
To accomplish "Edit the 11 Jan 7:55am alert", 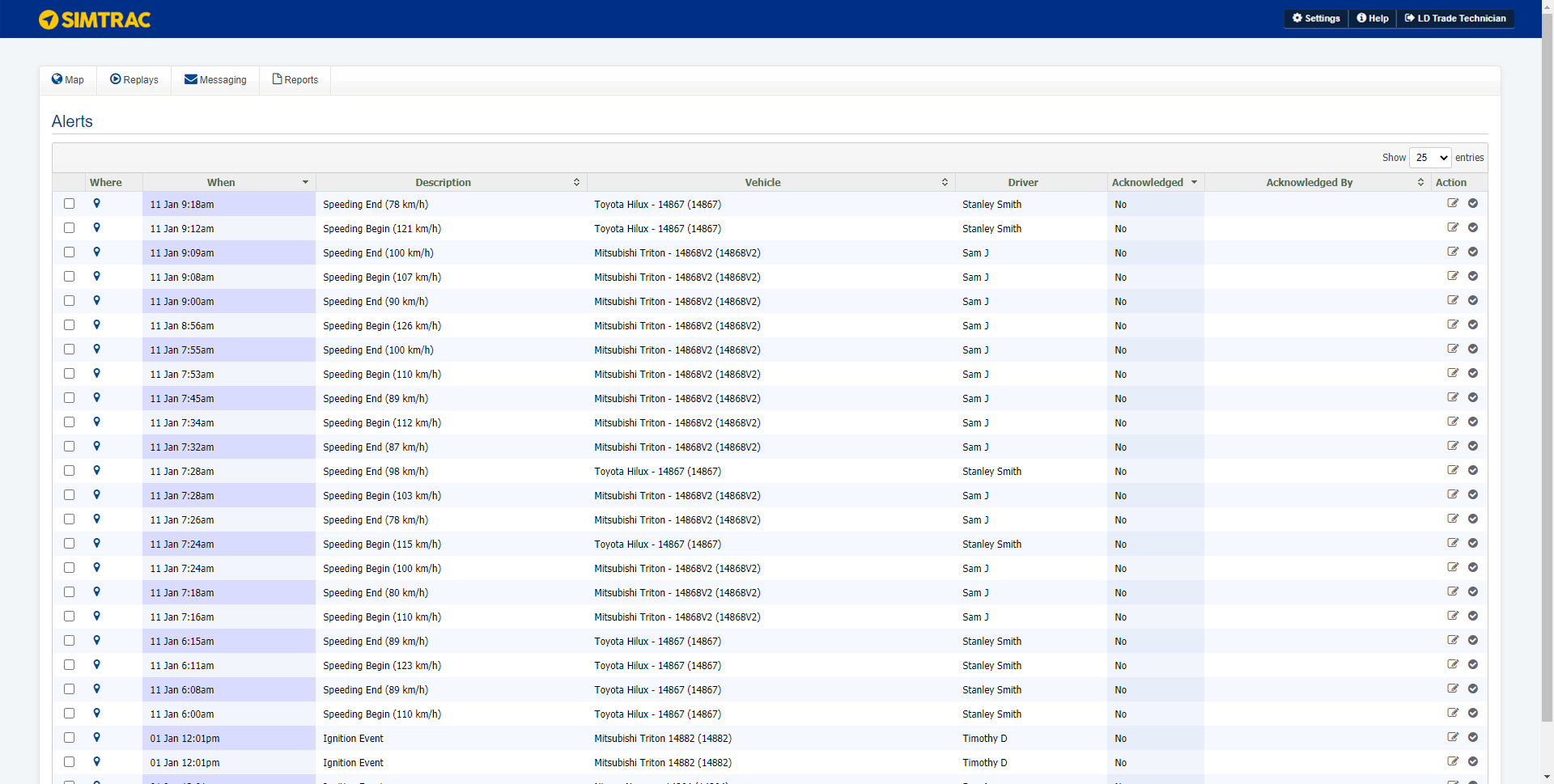I will 1453,349.
